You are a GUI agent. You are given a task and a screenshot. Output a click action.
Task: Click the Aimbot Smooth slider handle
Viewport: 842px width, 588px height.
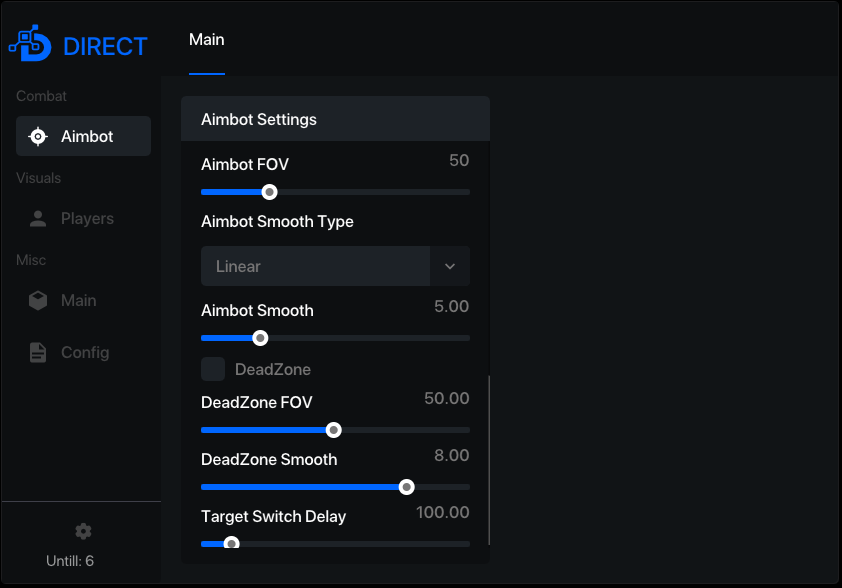(x=260, y=338)
